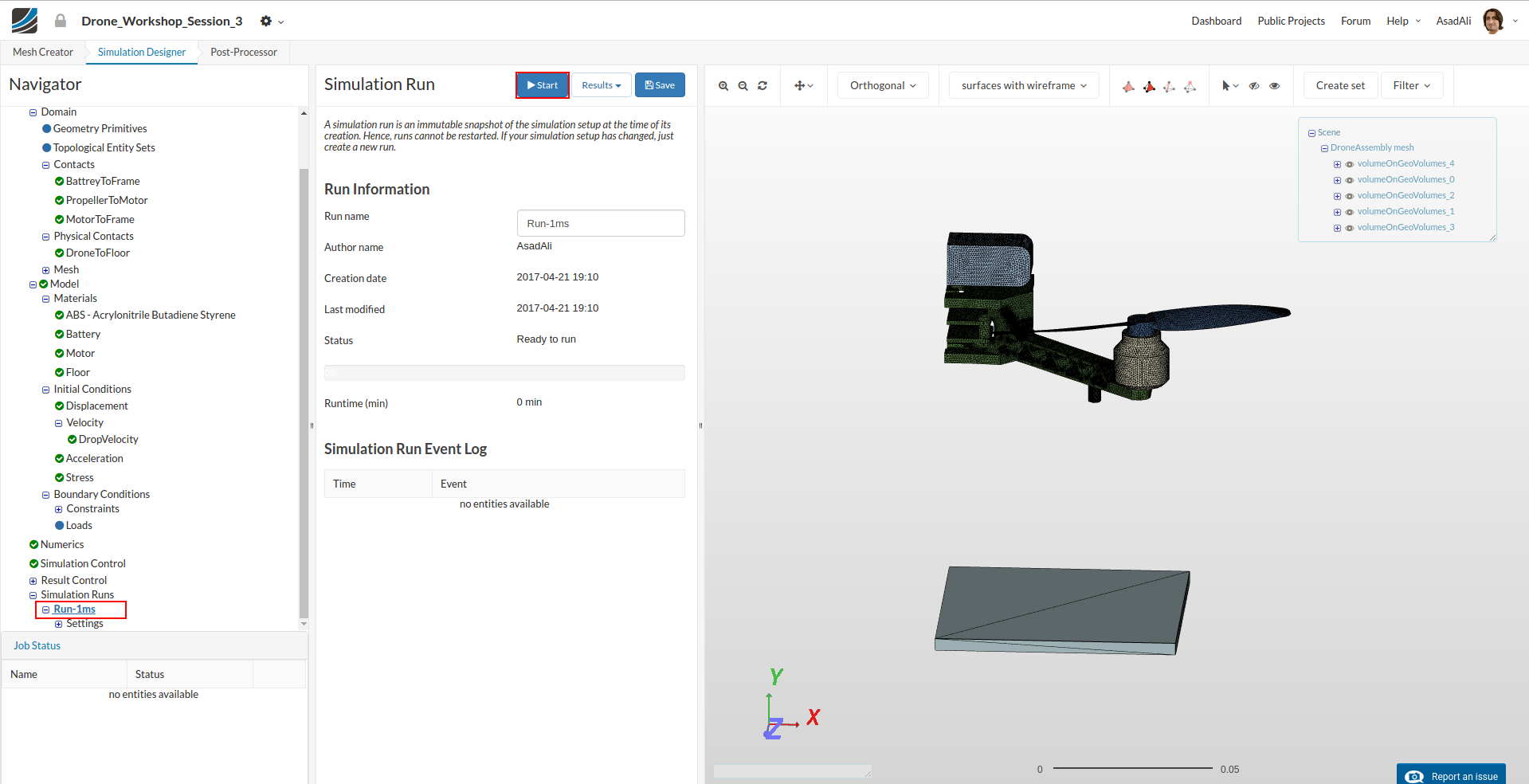1529x784 pixels.
Task: Click the simulation run progress bar
Action: pos(504,373)
